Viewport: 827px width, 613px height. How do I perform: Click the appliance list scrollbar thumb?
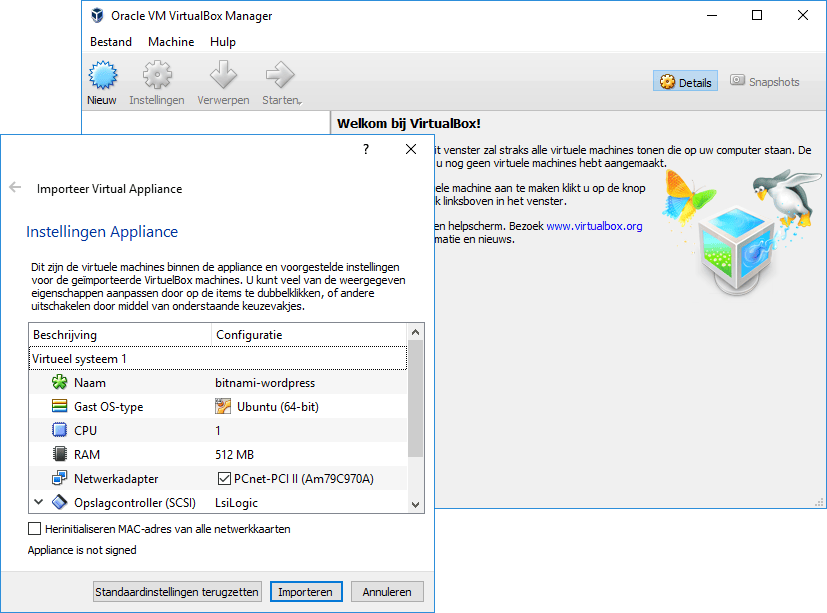[x=415, y=398]
